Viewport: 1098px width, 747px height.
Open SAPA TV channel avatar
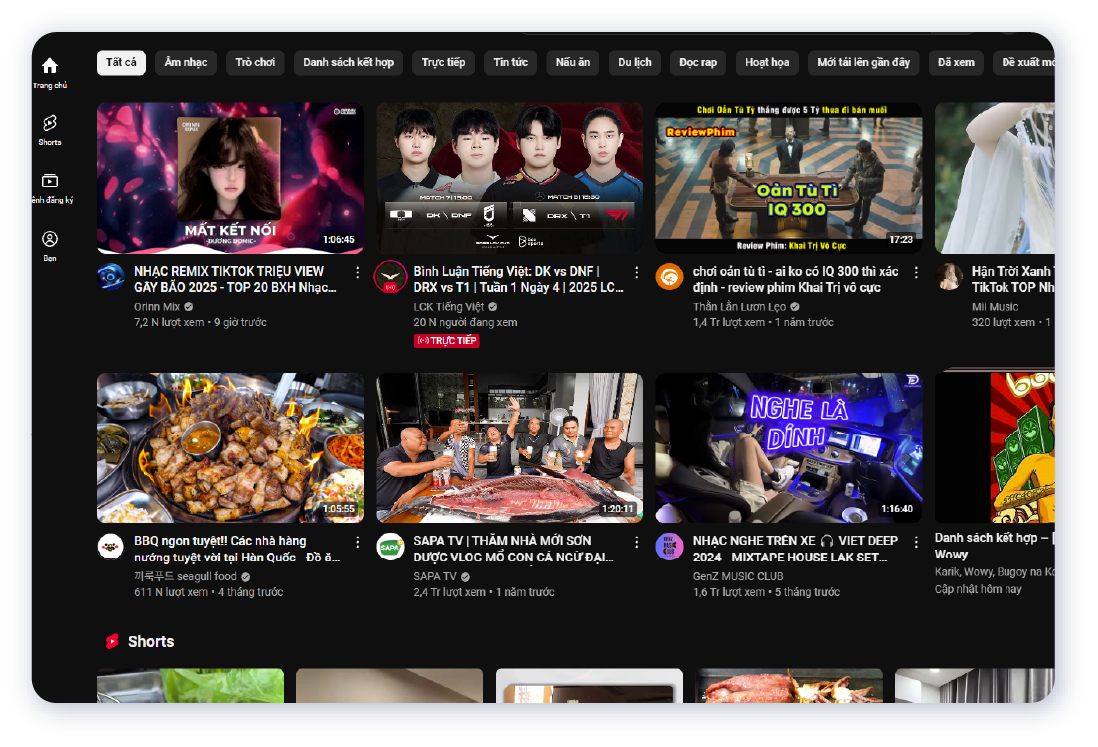pyautogui.click(x=390, y=546)
